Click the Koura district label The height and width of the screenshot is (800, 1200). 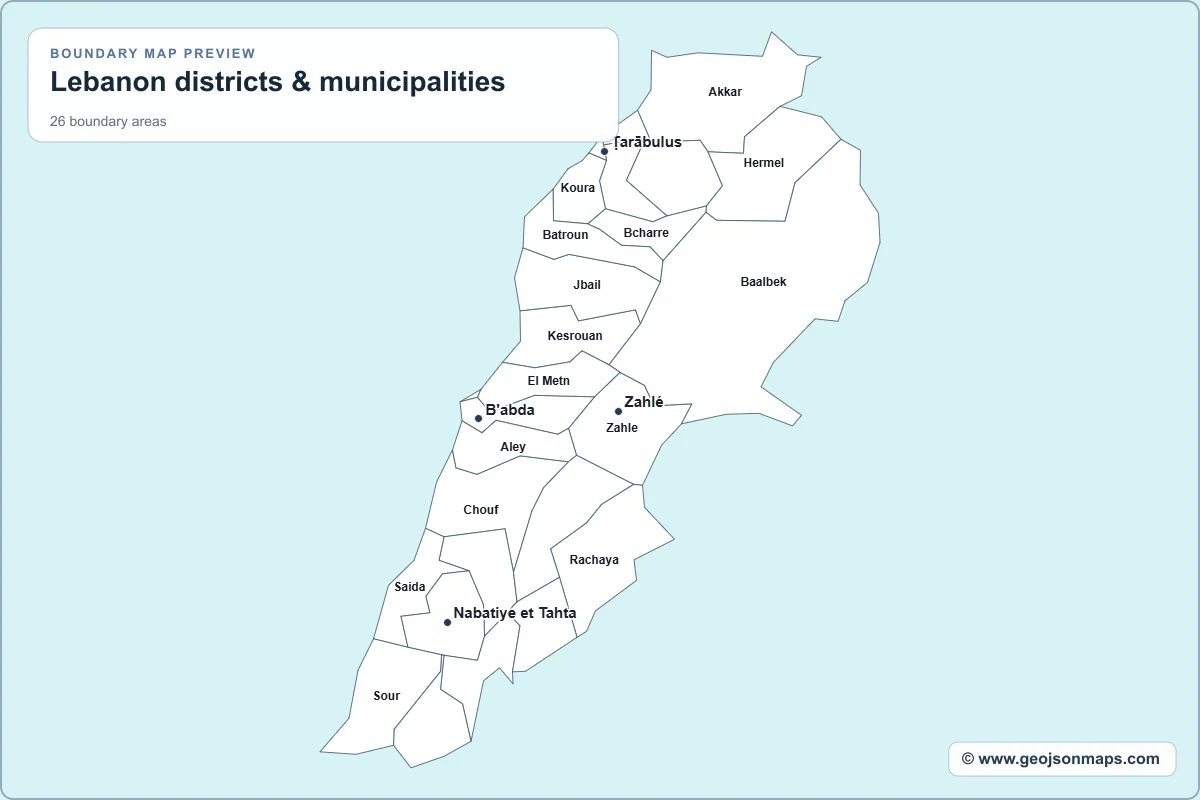pyautogui.click(x=578, y=188)
